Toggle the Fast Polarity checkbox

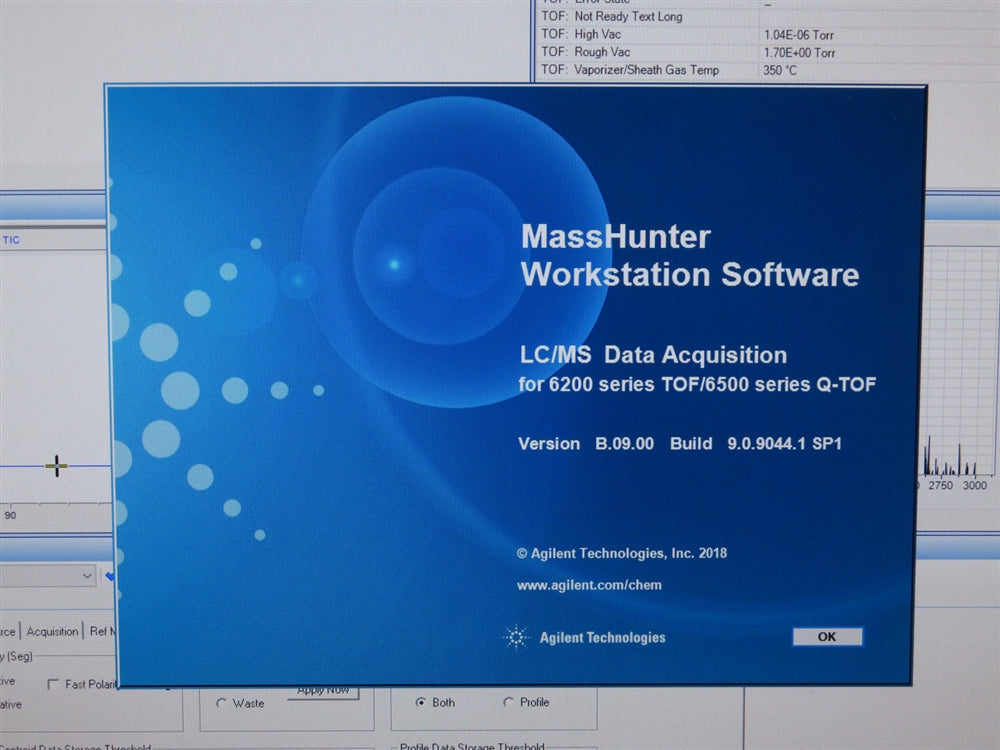click(54, 684)
